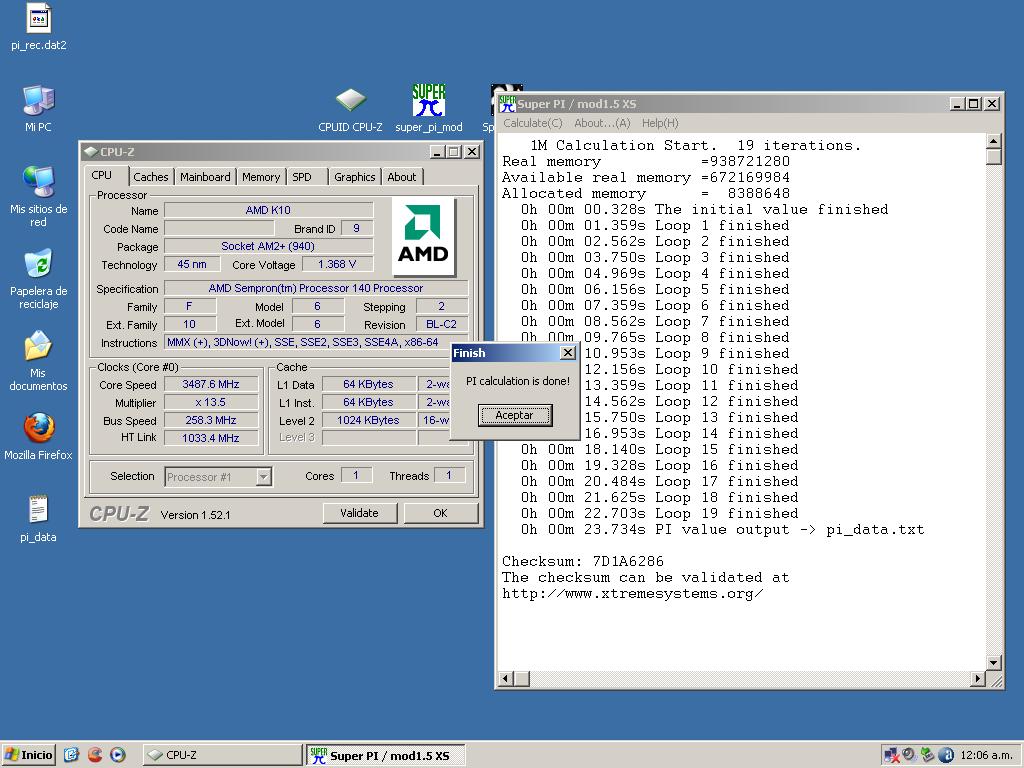This screenshot has width=1024, height=768.
Task: Click the OK button in CPU-Z
Action: point(441,513)
